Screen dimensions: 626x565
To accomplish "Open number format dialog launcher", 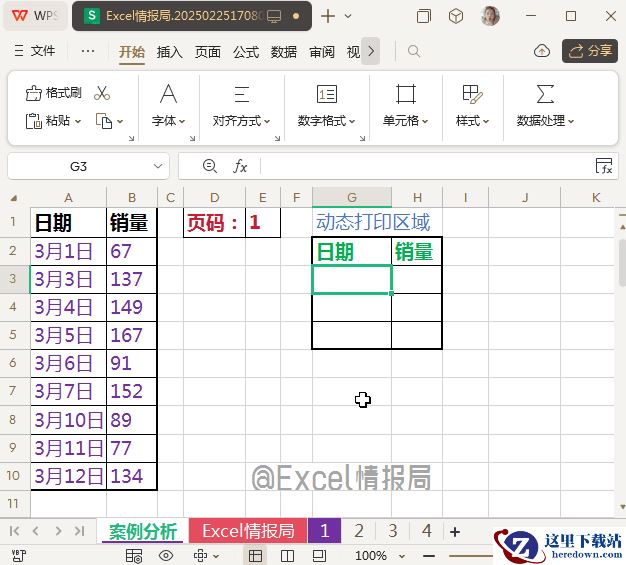I will click(x=363, y=138).
